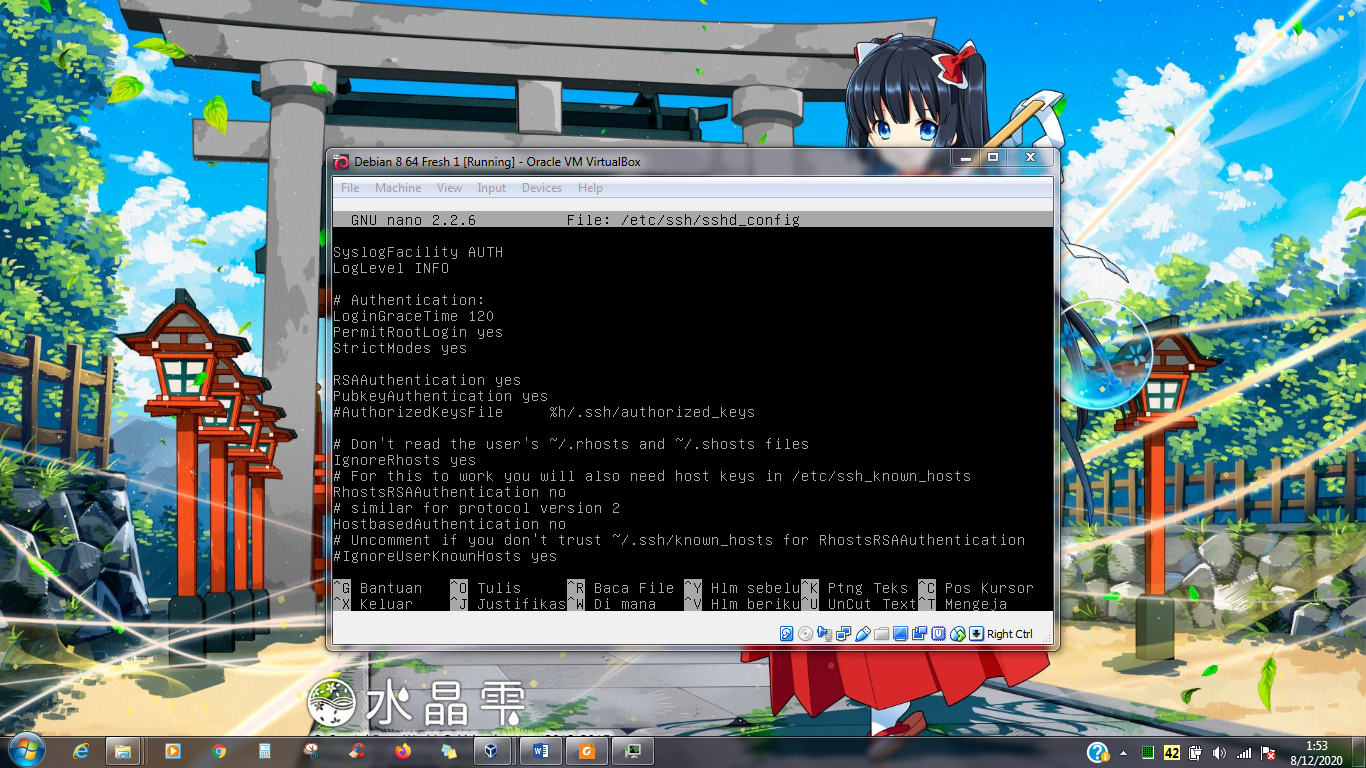Open the Help menu
Screen dimensions: 1366x768
[590, 188]
